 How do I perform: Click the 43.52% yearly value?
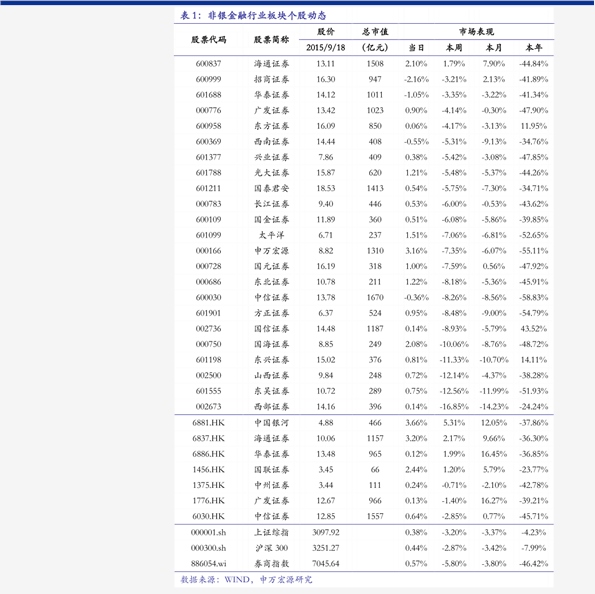(x=534, y=328)
